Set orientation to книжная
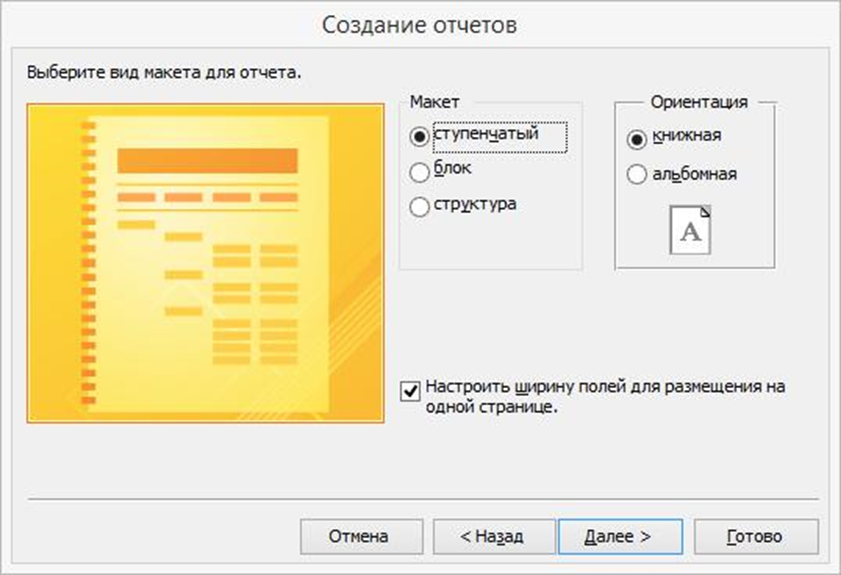Viewport: 841px width, 575px height. 636,139
